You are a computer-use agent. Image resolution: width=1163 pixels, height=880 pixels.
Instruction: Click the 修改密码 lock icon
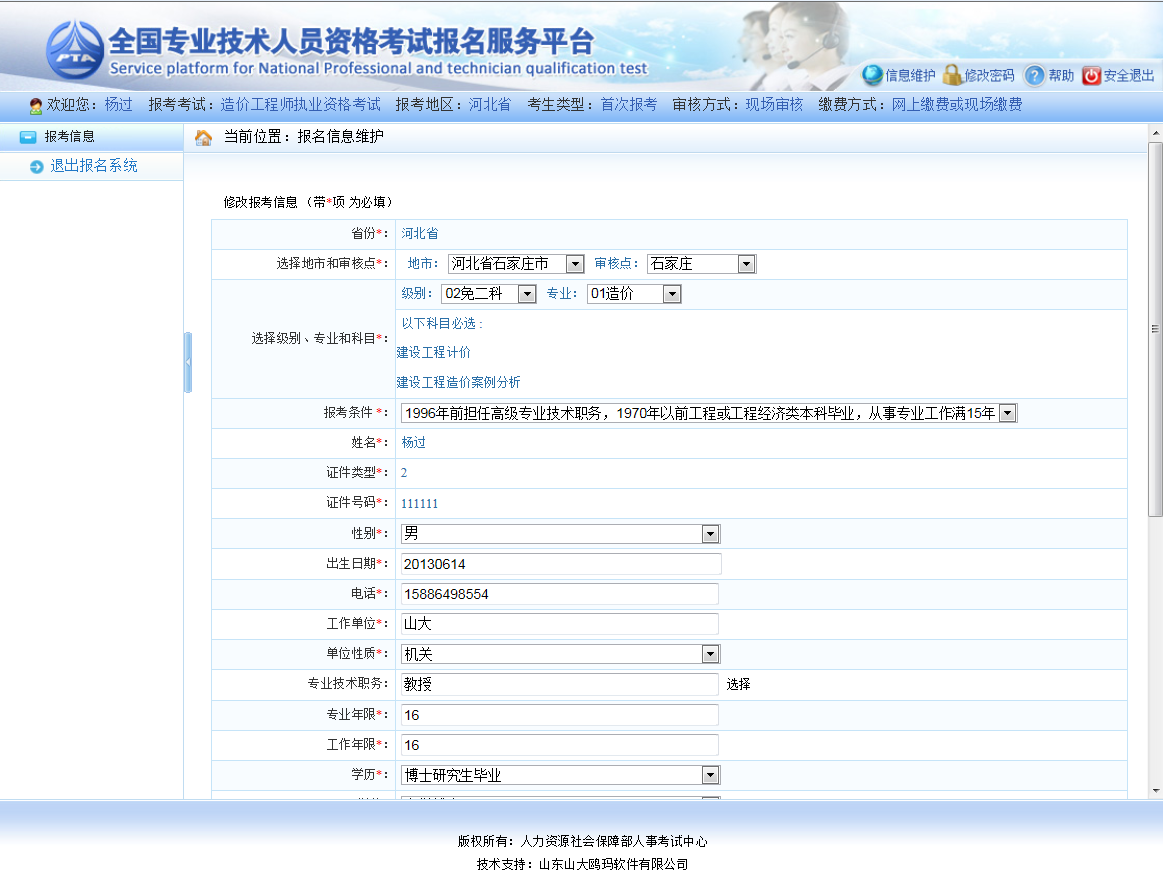pos(952,75)
